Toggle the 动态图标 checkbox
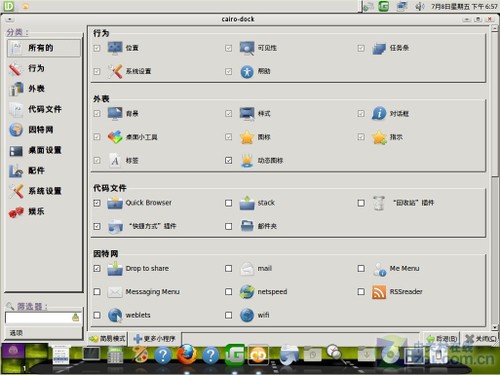The image size is (500, 375). tap(228, 161)
